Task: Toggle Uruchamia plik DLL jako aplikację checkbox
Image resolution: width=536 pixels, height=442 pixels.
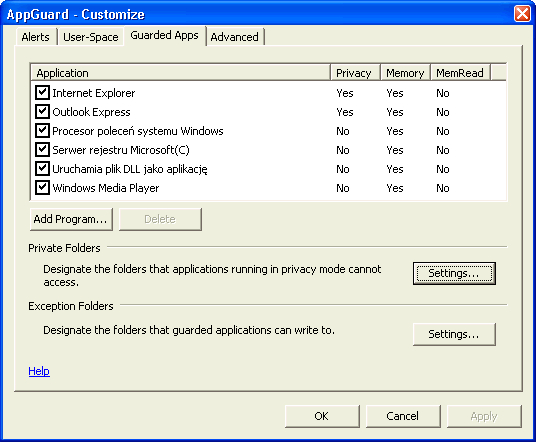Action: coord(42,169)
